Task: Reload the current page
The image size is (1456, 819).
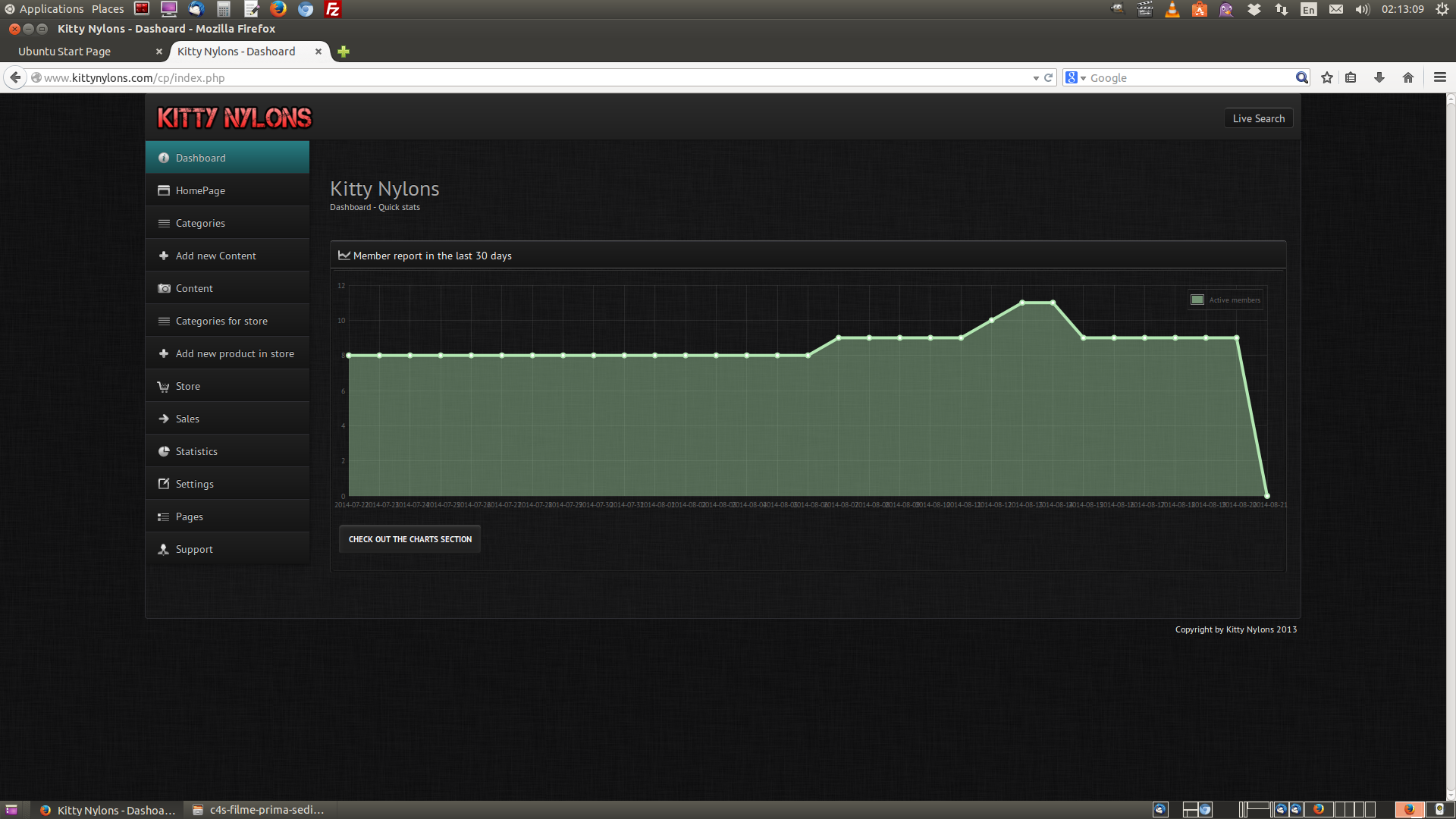Action: coord(1049,77)
